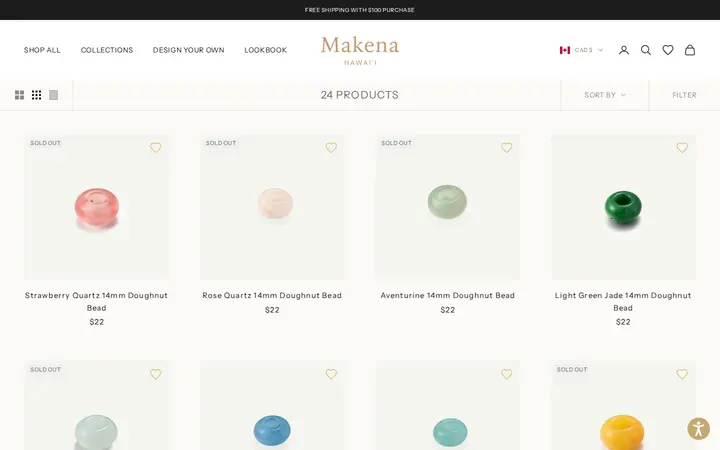Viewport: 720px width, 450px height.
Task: Open the accessibility widget icon
Action: click(x=698, y=429)
